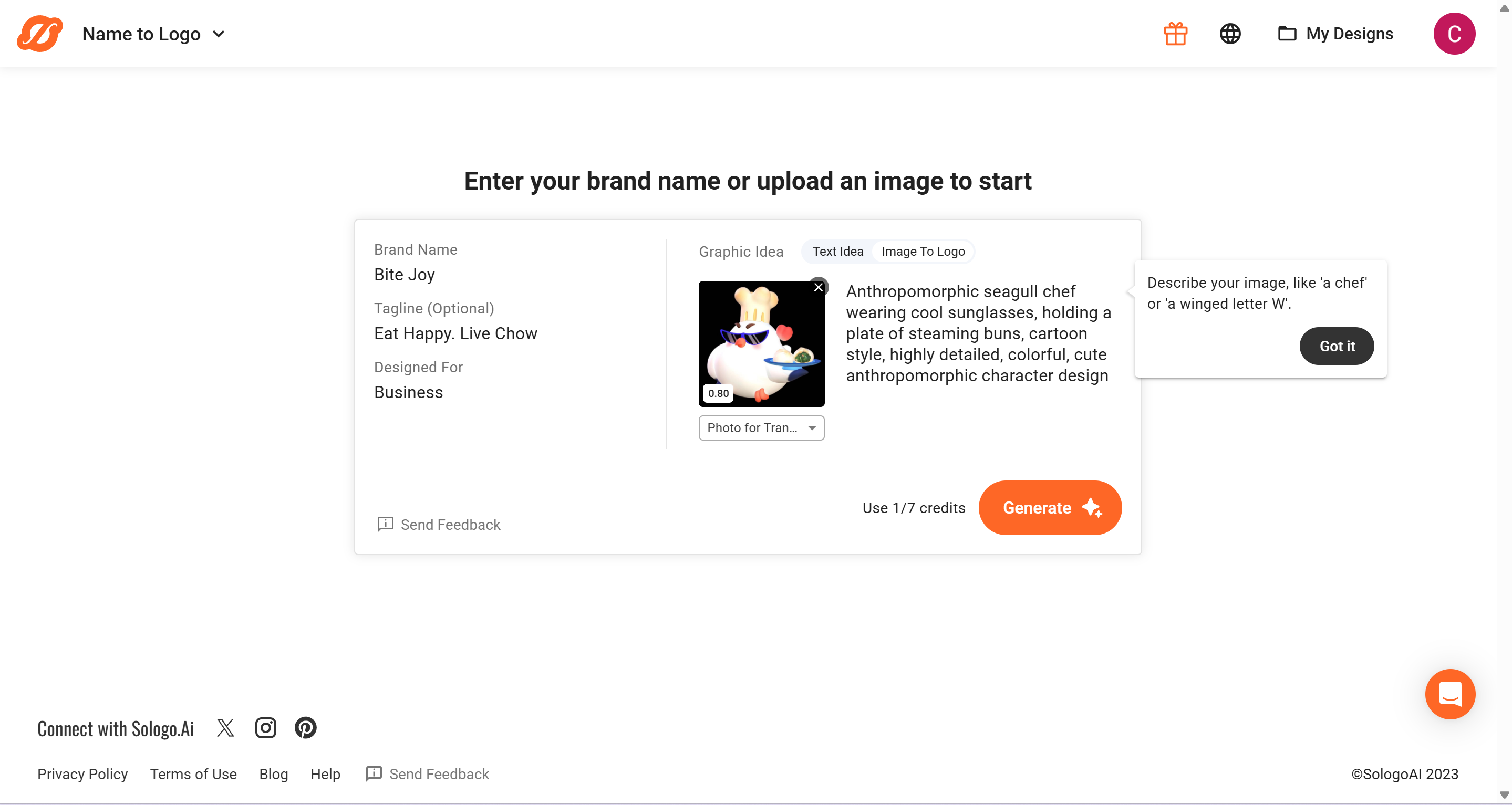
Task: Switch to Image To Logo mode
Action: [x=923, y=252]
